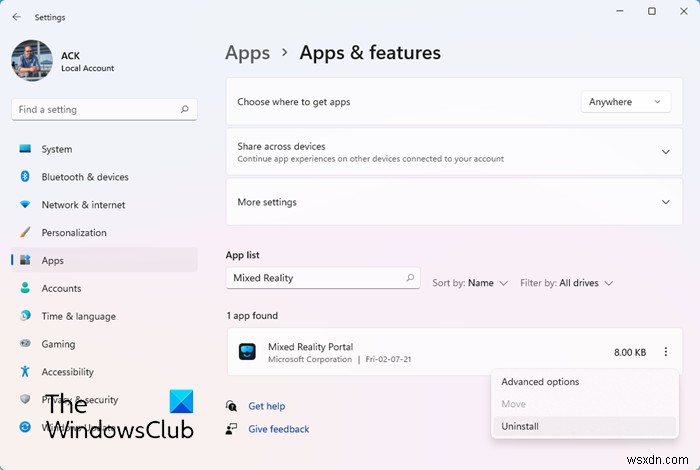Click the Choose where to get apps label

[x=294, y=102]
